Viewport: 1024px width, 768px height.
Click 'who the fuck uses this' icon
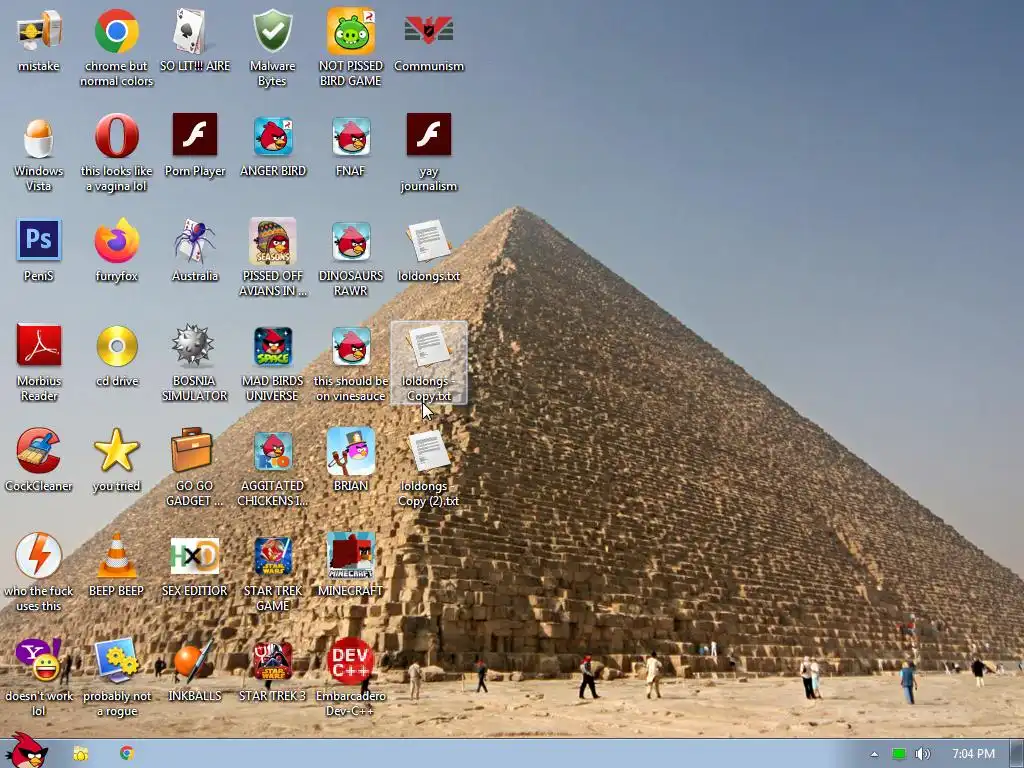coord(39,556)
